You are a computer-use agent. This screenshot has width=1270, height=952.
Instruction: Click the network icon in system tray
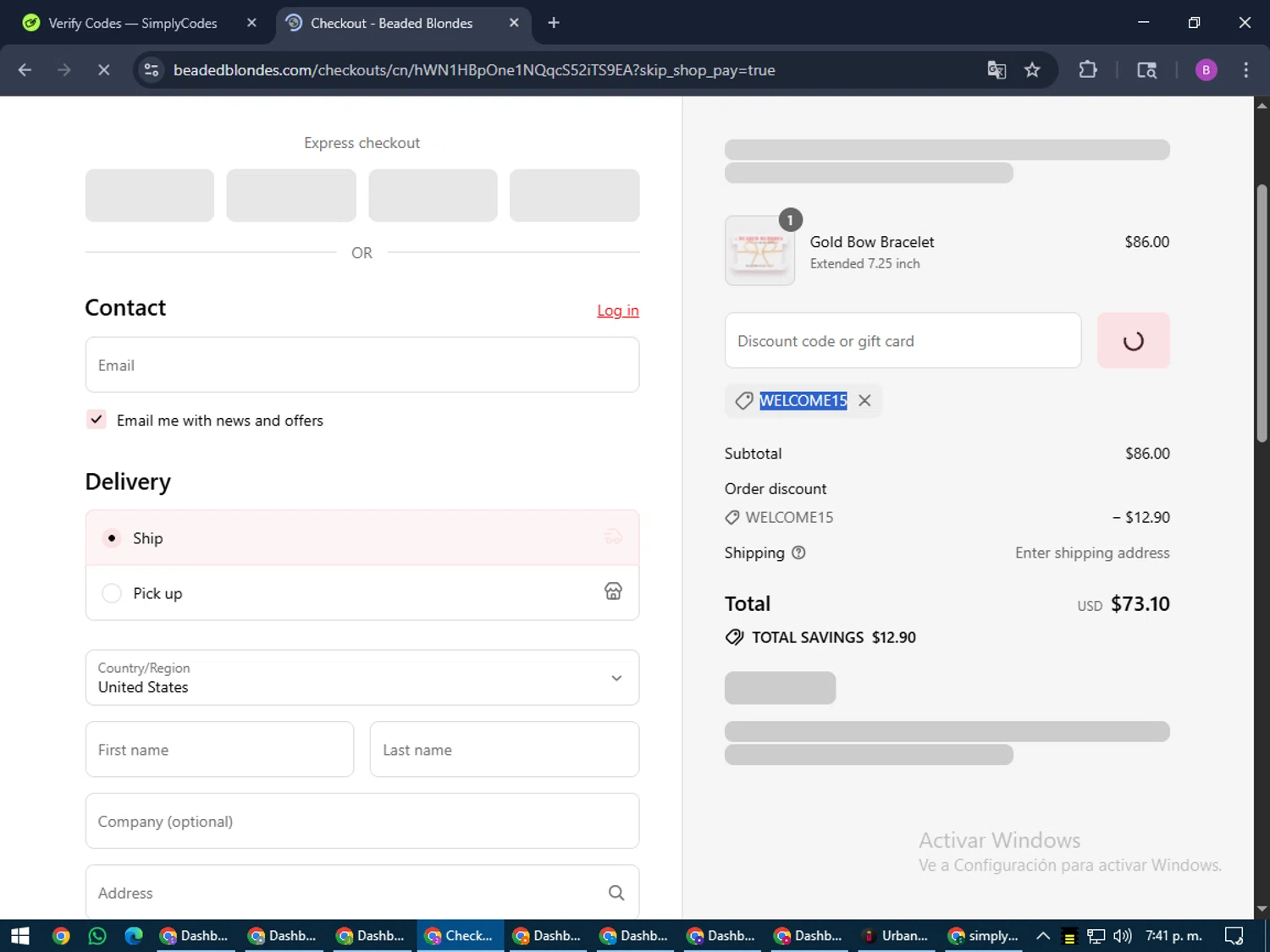1096,936
